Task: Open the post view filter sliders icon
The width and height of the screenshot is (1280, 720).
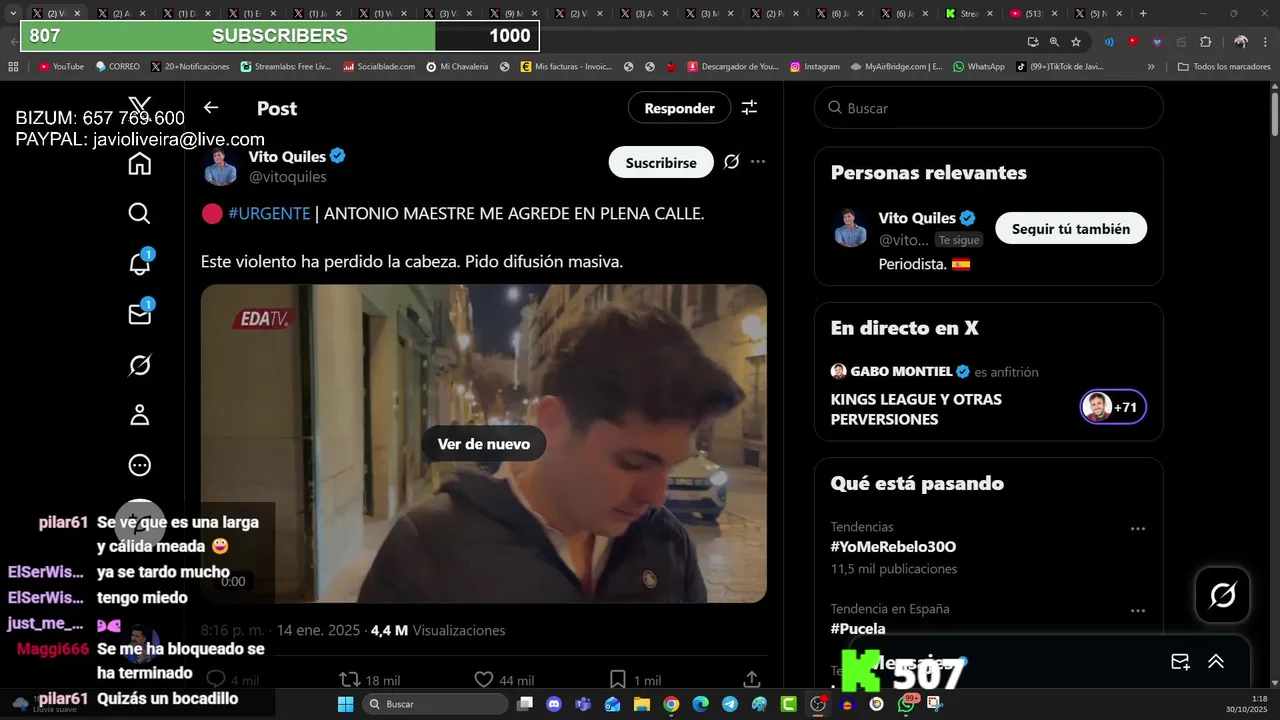Action: click(749, 108)
